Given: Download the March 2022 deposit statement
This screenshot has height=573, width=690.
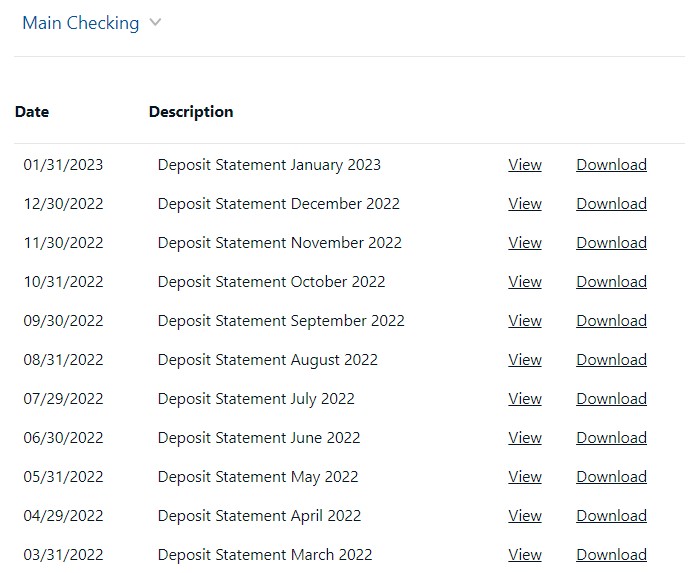Looking at the screenshot, I should click(x=611, y=555).
